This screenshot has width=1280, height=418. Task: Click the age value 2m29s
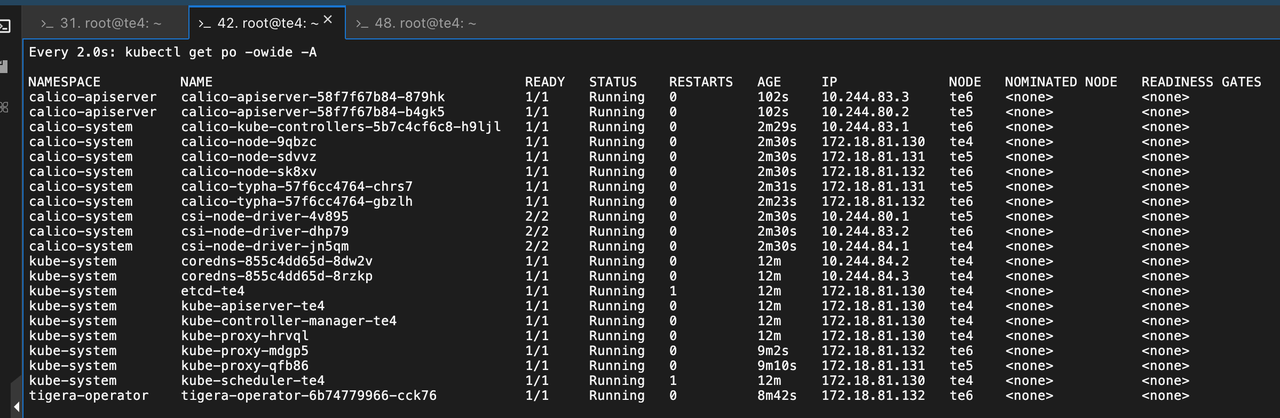[777, 127]
